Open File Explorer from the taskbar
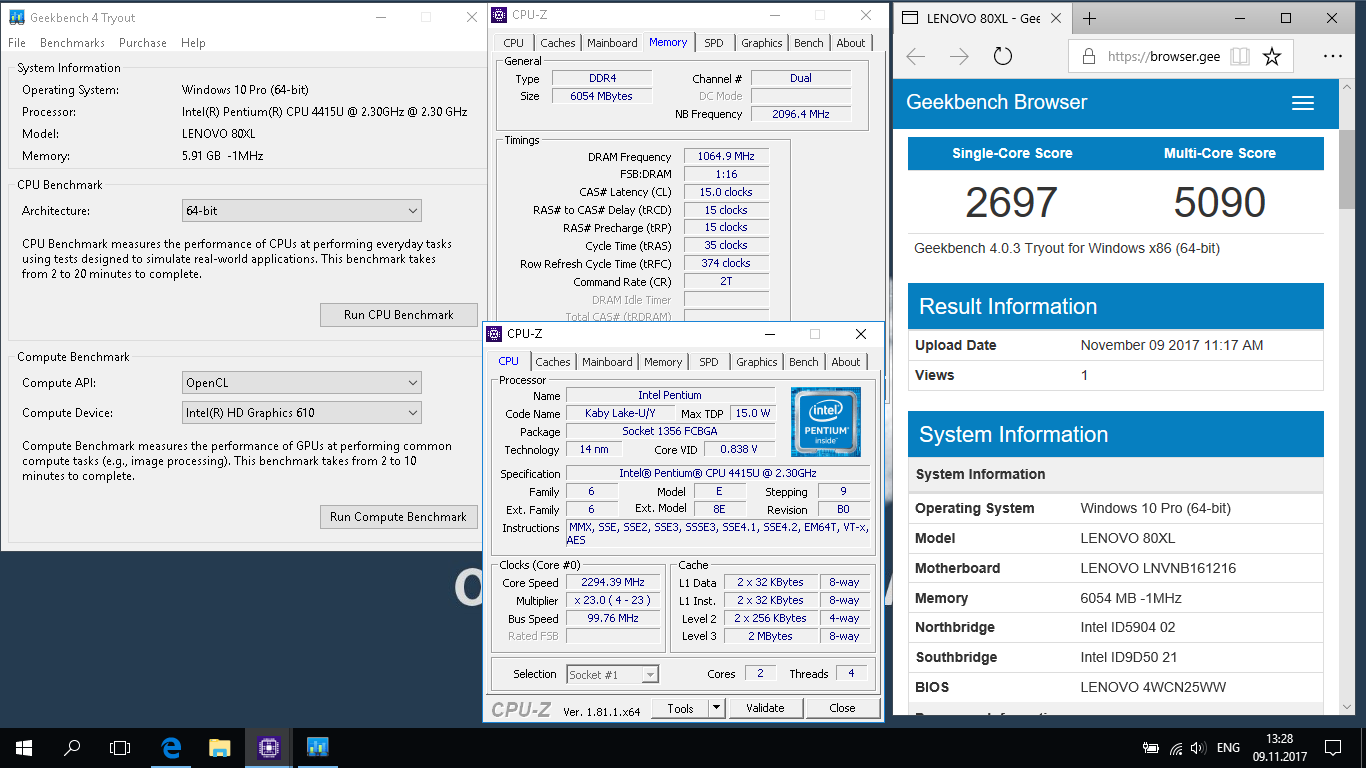This screenshot has width=1366, height=768. point(220,747)
